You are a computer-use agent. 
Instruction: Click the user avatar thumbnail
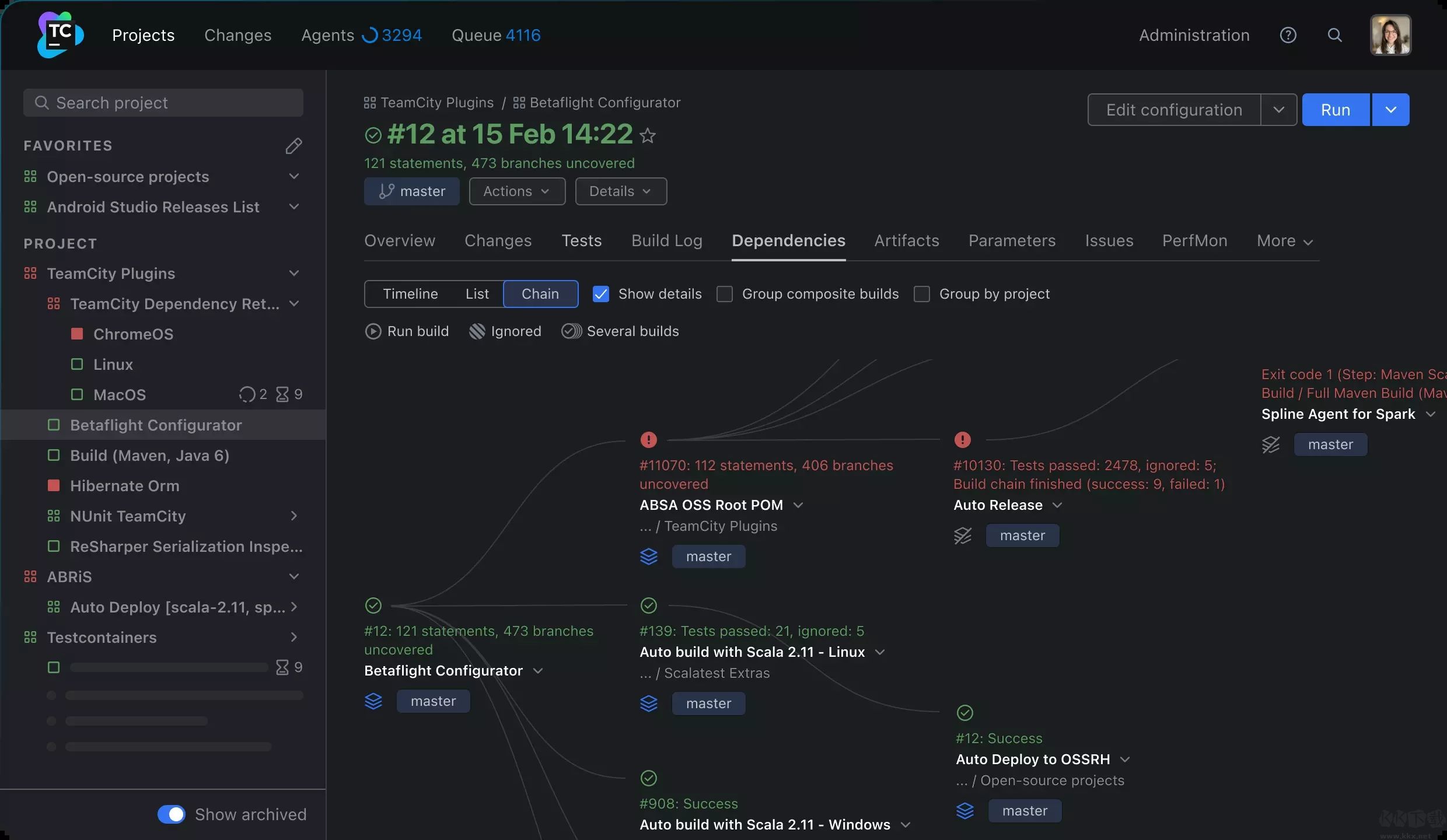pos(1390,35)
